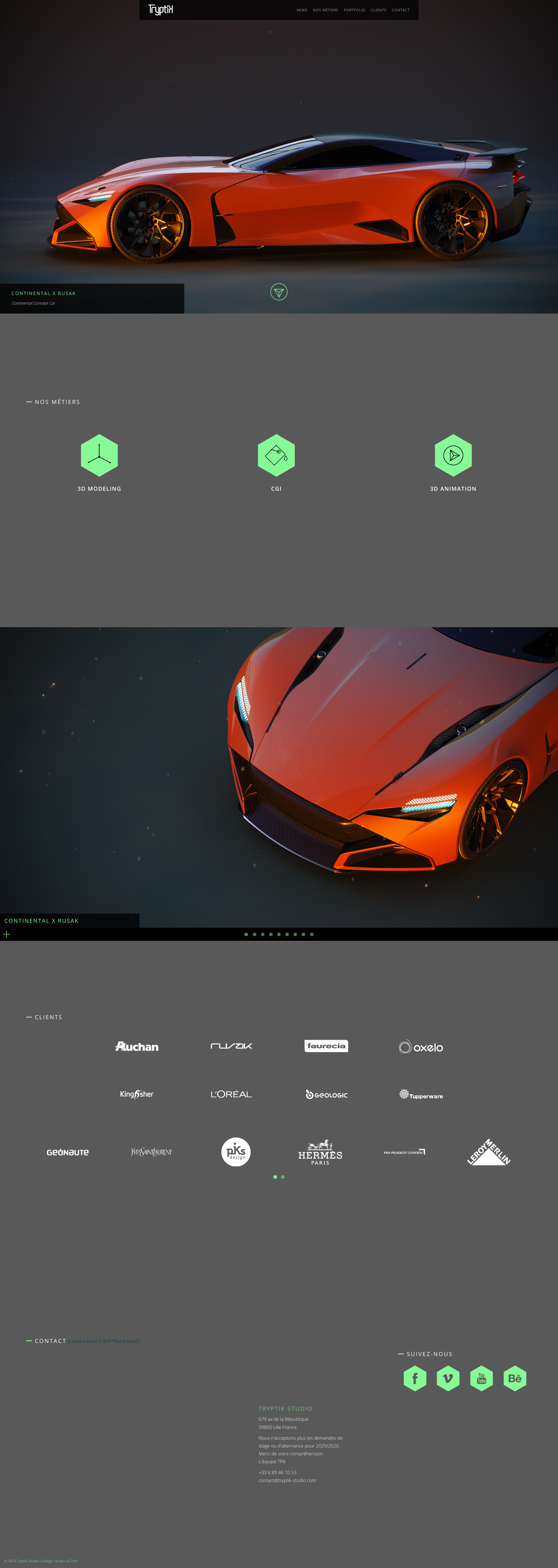Screen dimensions: 558x1568
Task: Open CONTACT in the top navigation
Action: (x=401, y=10)
